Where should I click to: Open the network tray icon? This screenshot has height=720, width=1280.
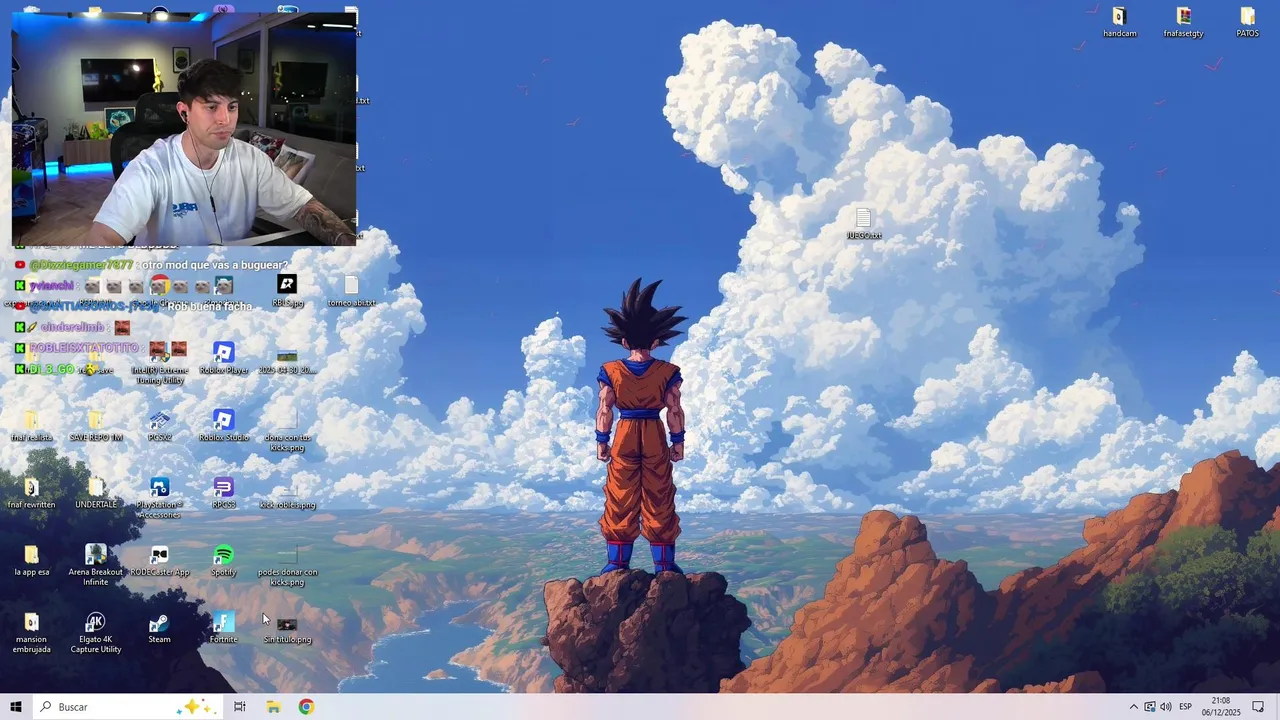1150,707
